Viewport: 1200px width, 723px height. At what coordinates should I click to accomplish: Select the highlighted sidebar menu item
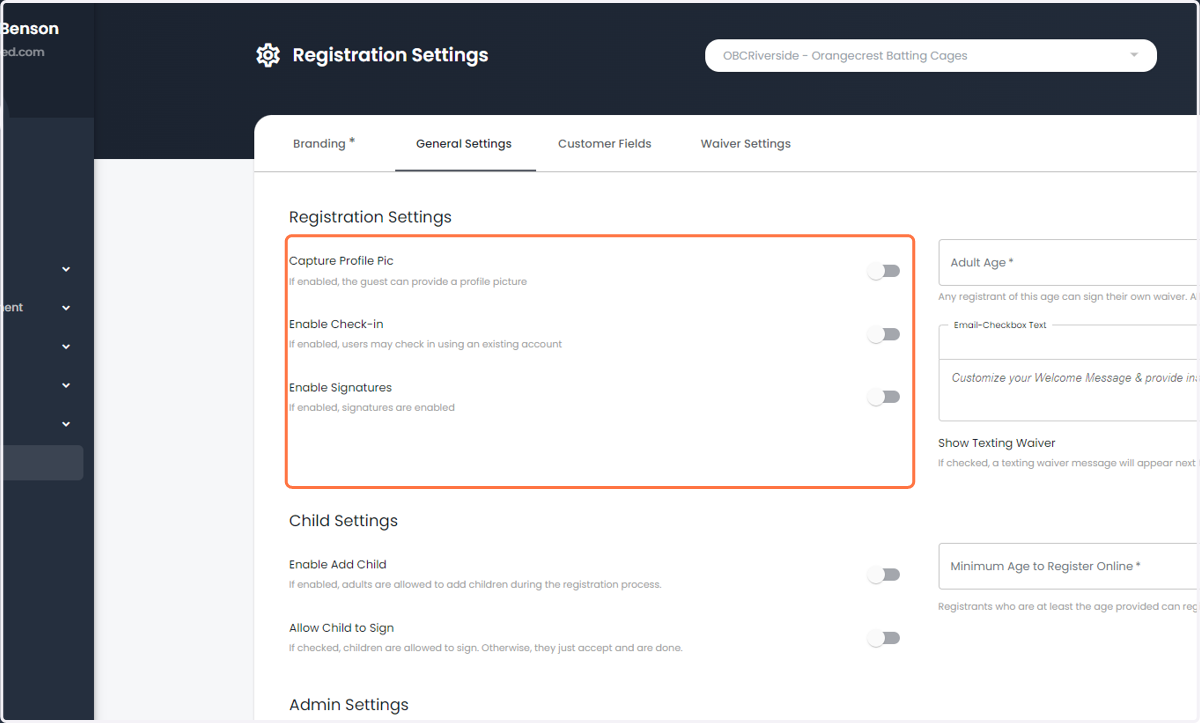tap(41, 463)
